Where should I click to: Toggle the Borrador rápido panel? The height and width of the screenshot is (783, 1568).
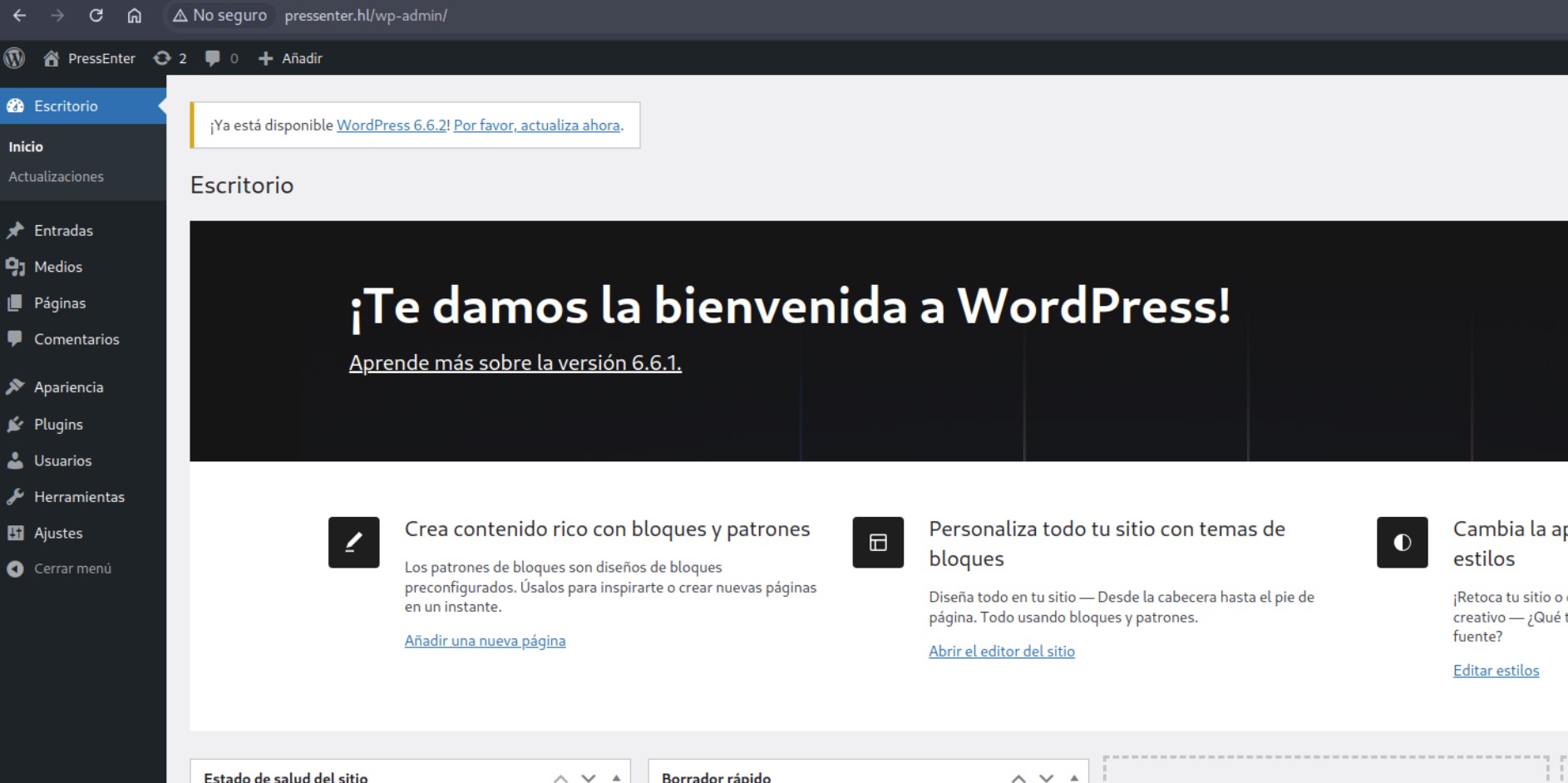click(x=1074, y=778)
